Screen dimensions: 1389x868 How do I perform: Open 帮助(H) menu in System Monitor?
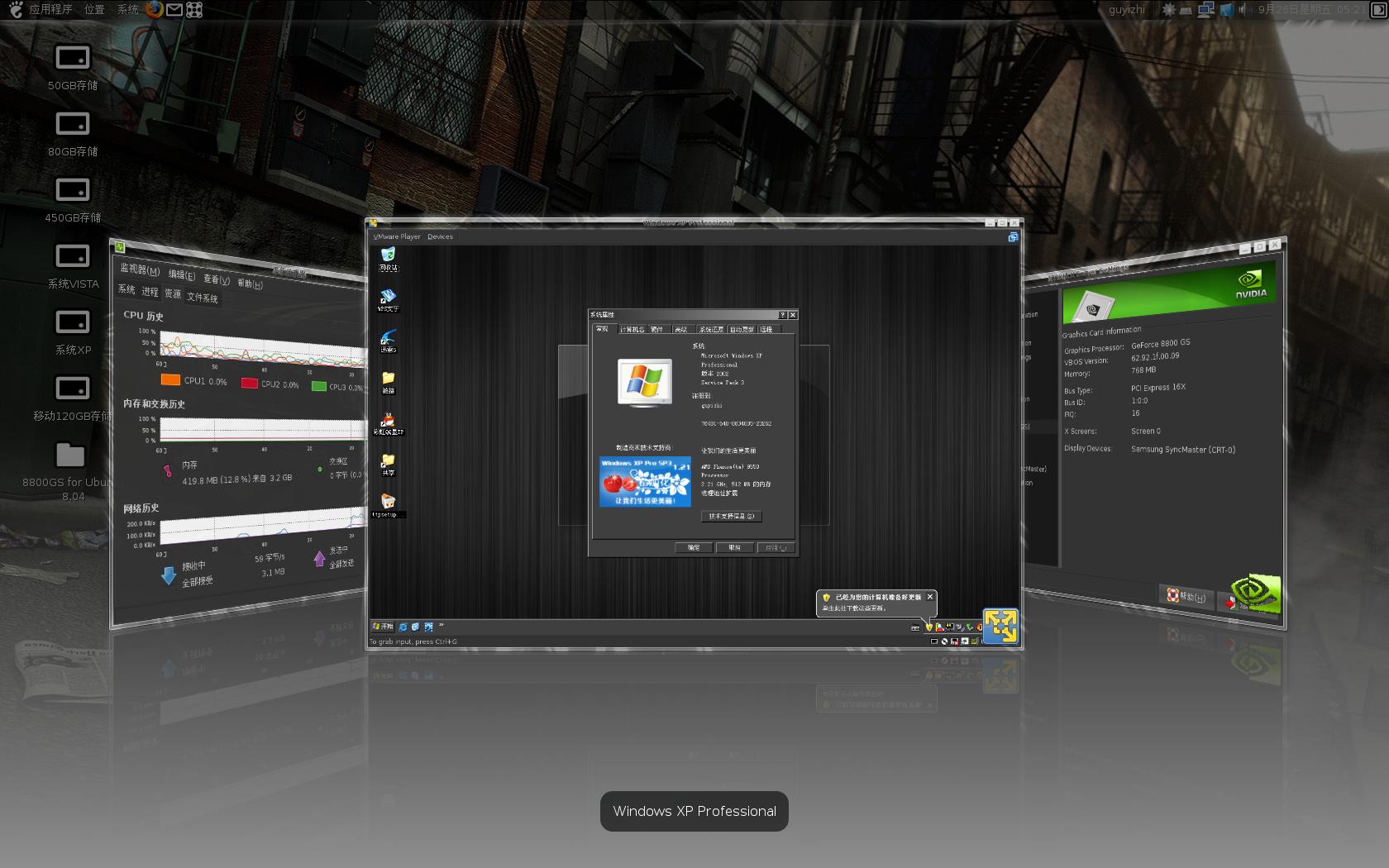(250, 284)
